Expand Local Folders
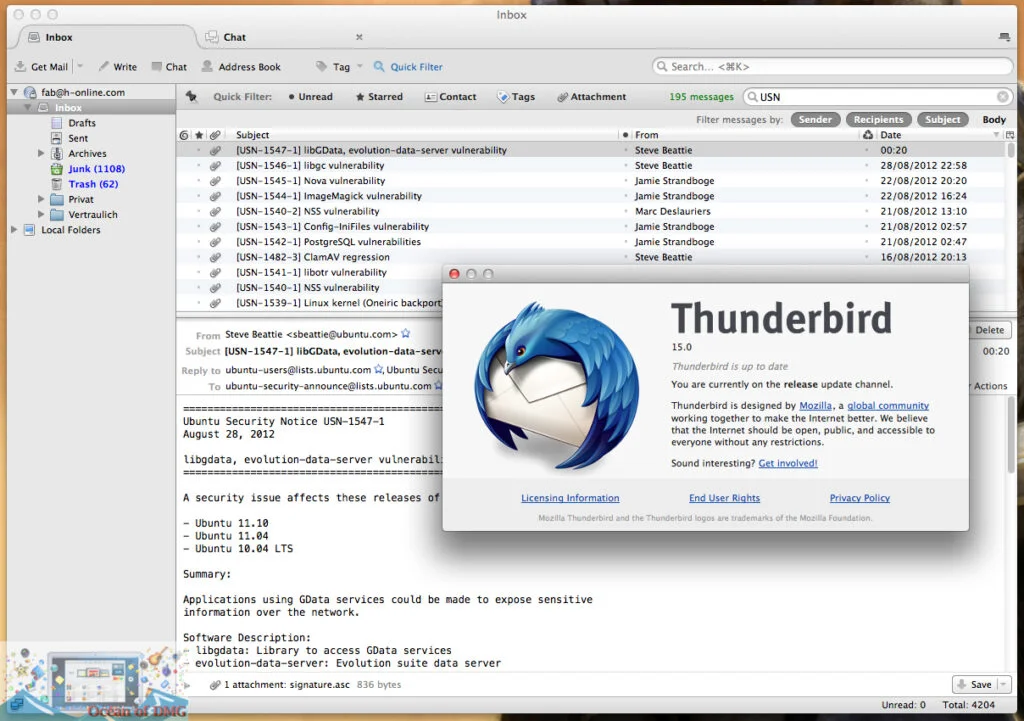 (x=14, y=229)
